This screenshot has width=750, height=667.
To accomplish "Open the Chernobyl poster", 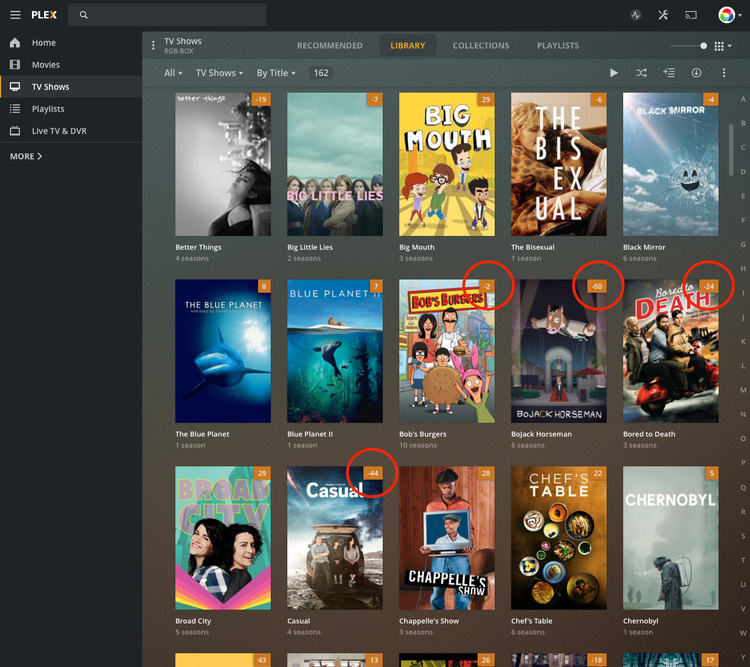I will click(671, 538).
